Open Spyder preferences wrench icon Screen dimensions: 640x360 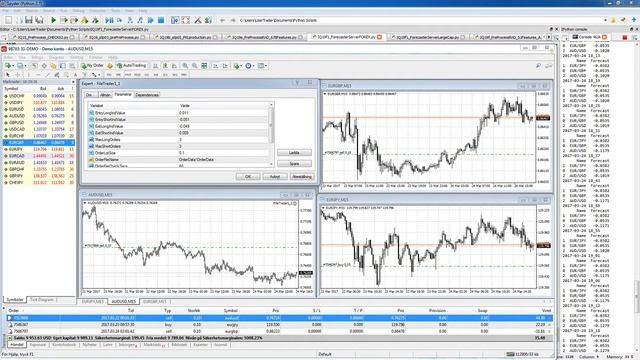[198, 20]
